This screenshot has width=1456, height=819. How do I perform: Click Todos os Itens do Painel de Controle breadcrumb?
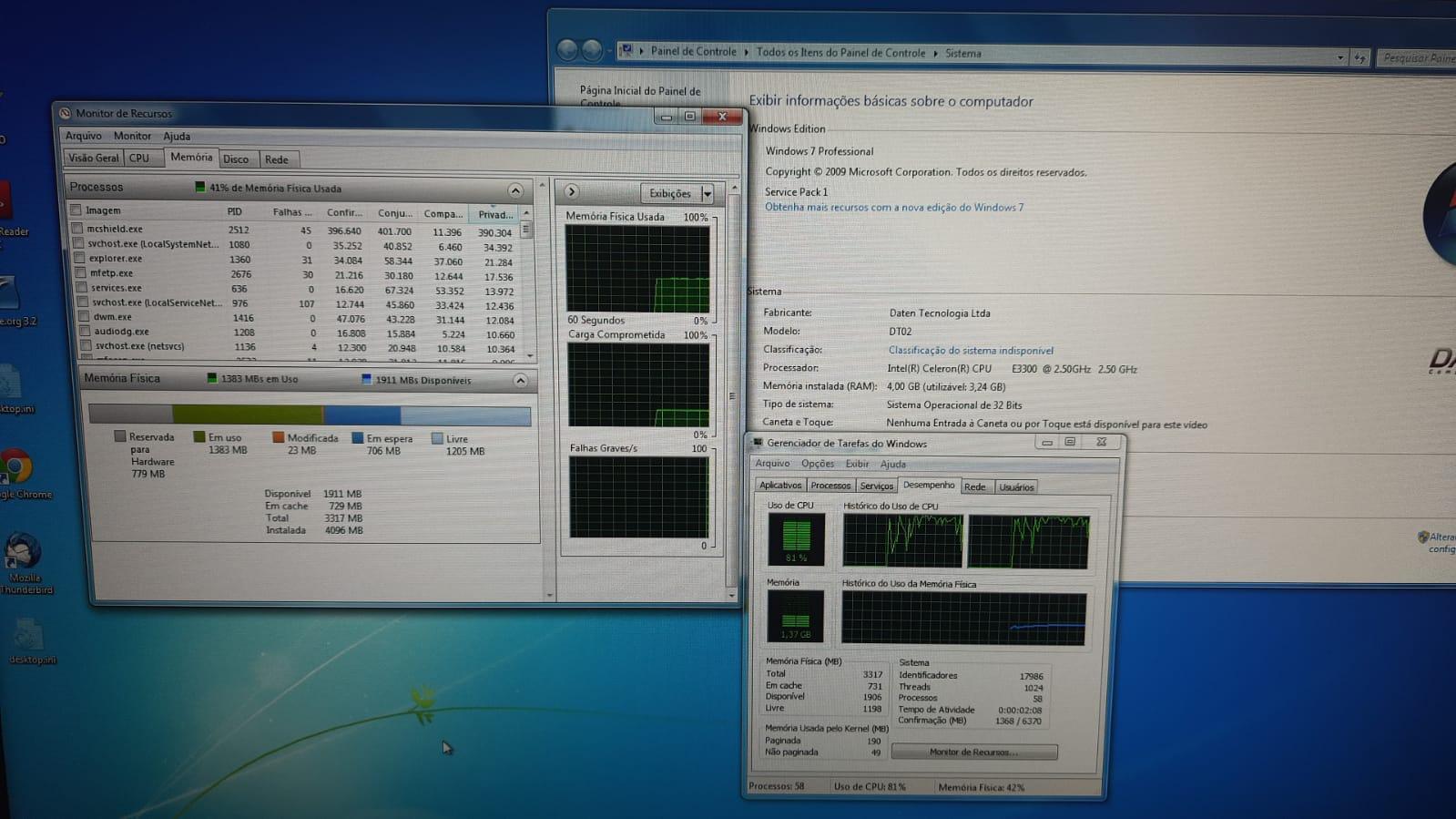pyautogui.click(x=840, y=53)
